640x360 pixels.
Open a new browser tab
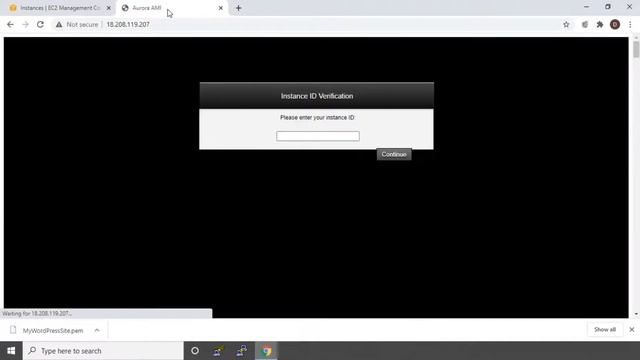(x=238, y=8)
